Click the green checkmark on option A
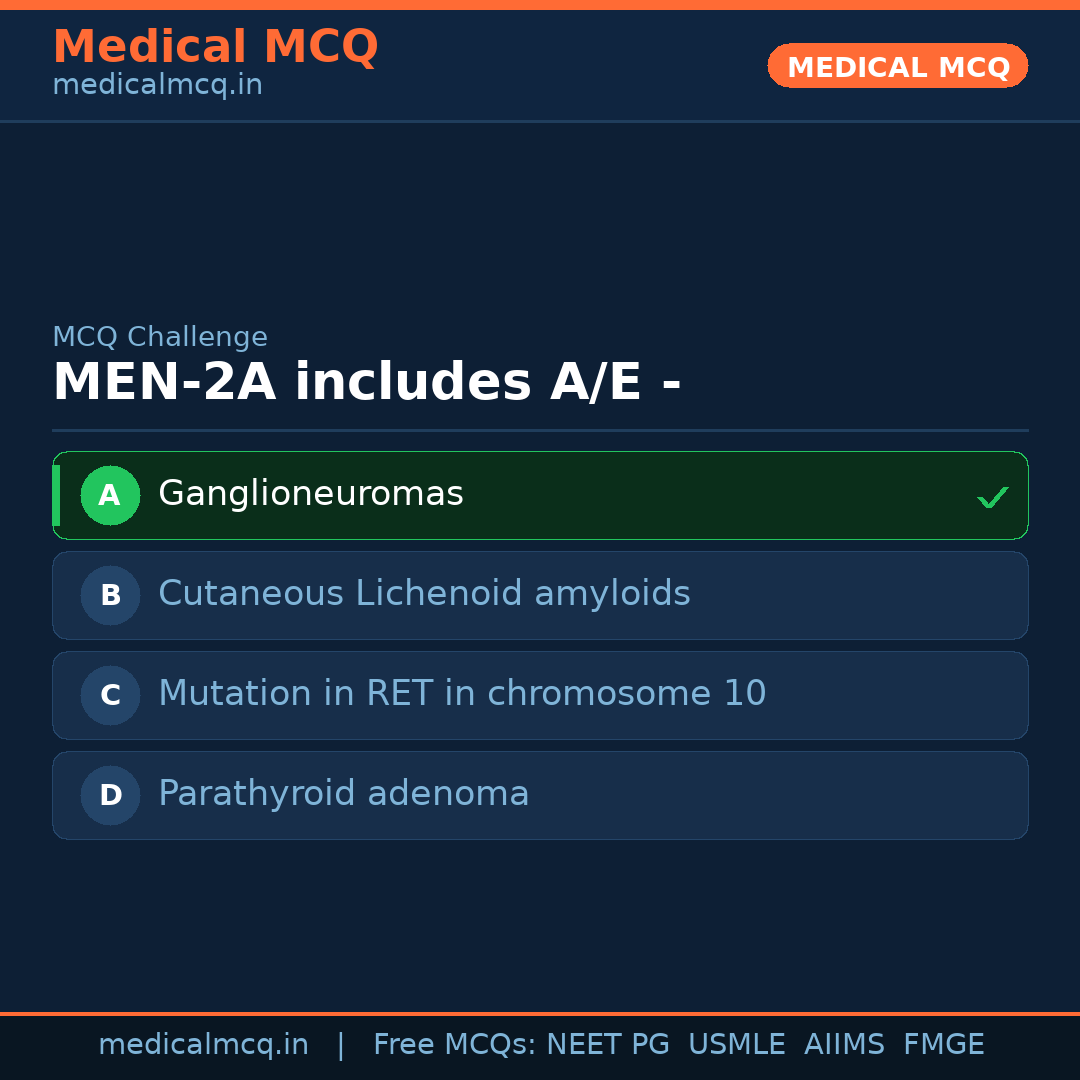 [x=992, y=495]
